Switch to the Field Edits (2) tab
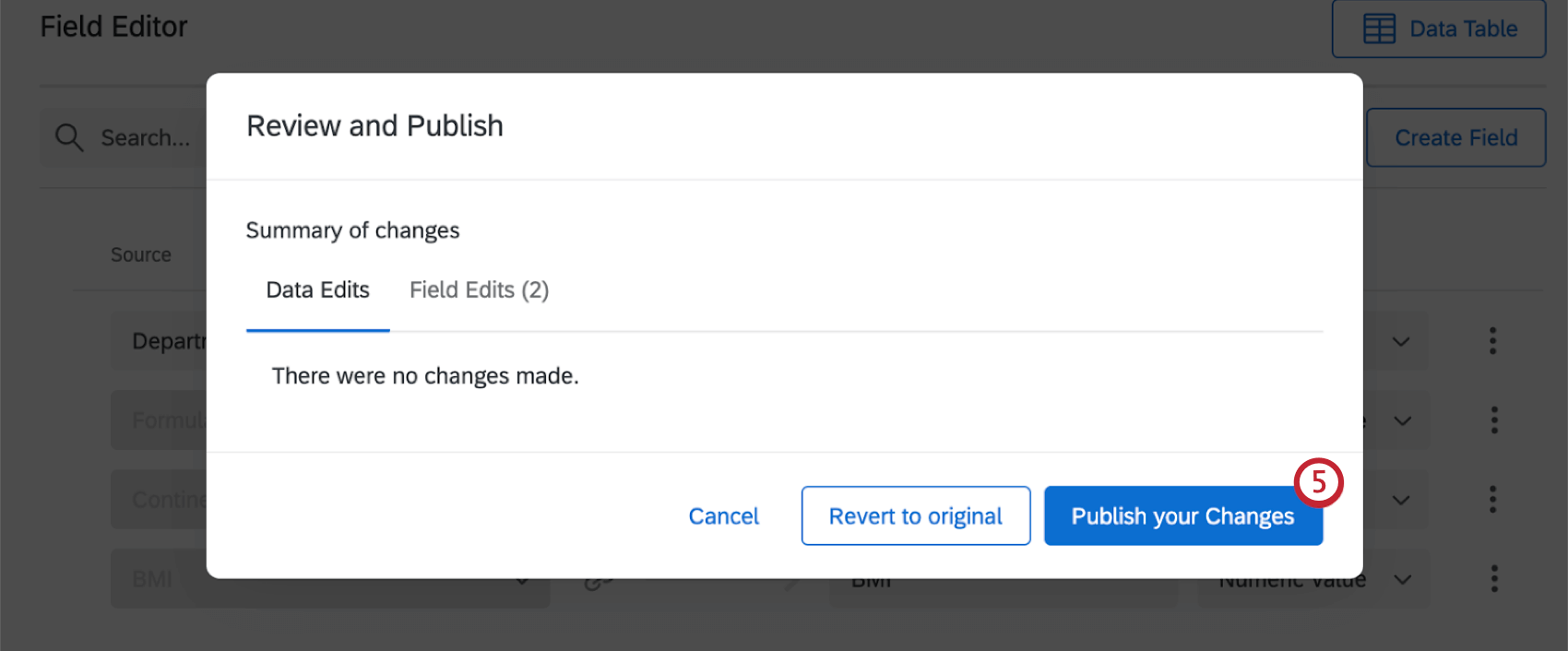The image size is (1568, 651). [x=479, y=290]
